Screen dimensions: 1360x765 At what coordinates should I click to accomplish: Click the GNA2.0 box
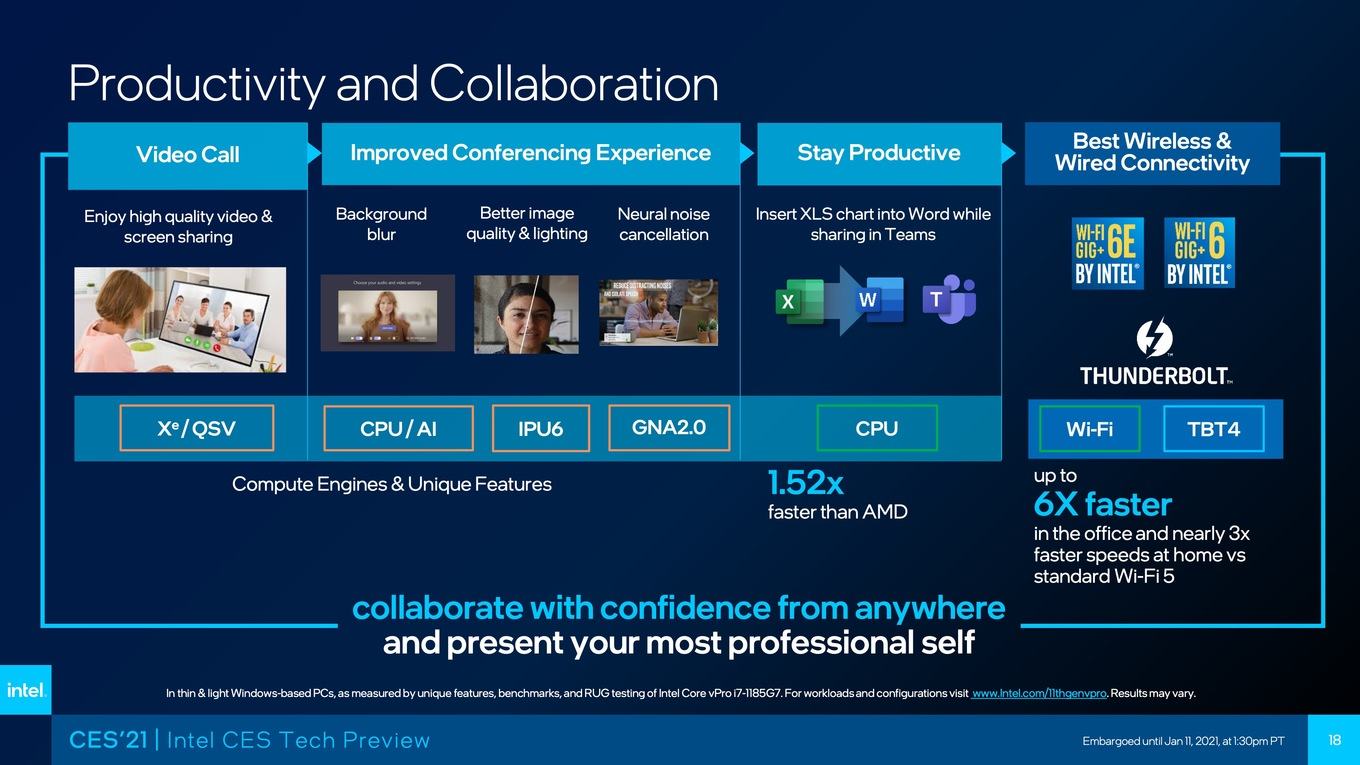point(669,427)
